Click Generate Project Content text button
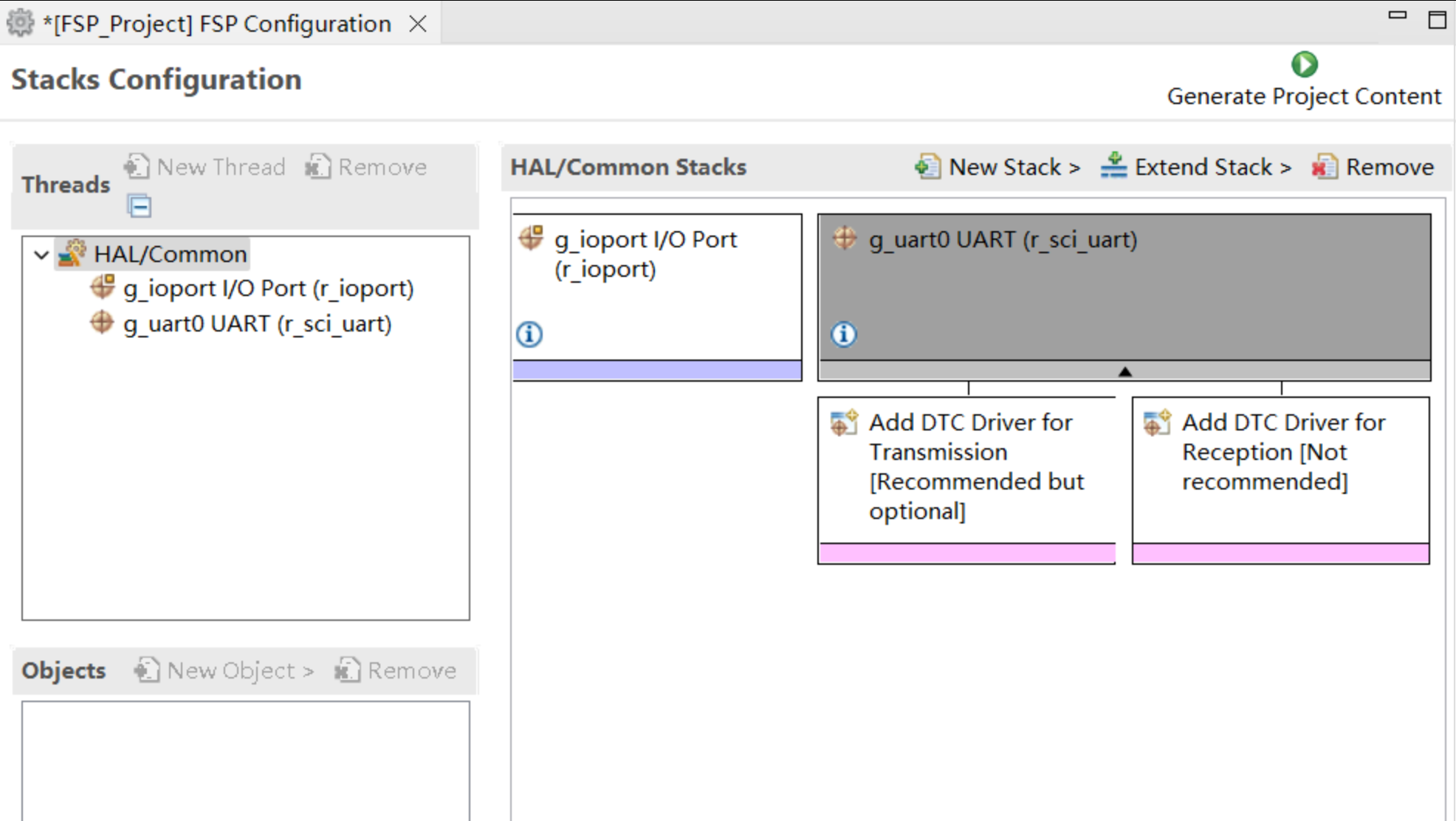1456x821 pixels. tap(1304, 96)
